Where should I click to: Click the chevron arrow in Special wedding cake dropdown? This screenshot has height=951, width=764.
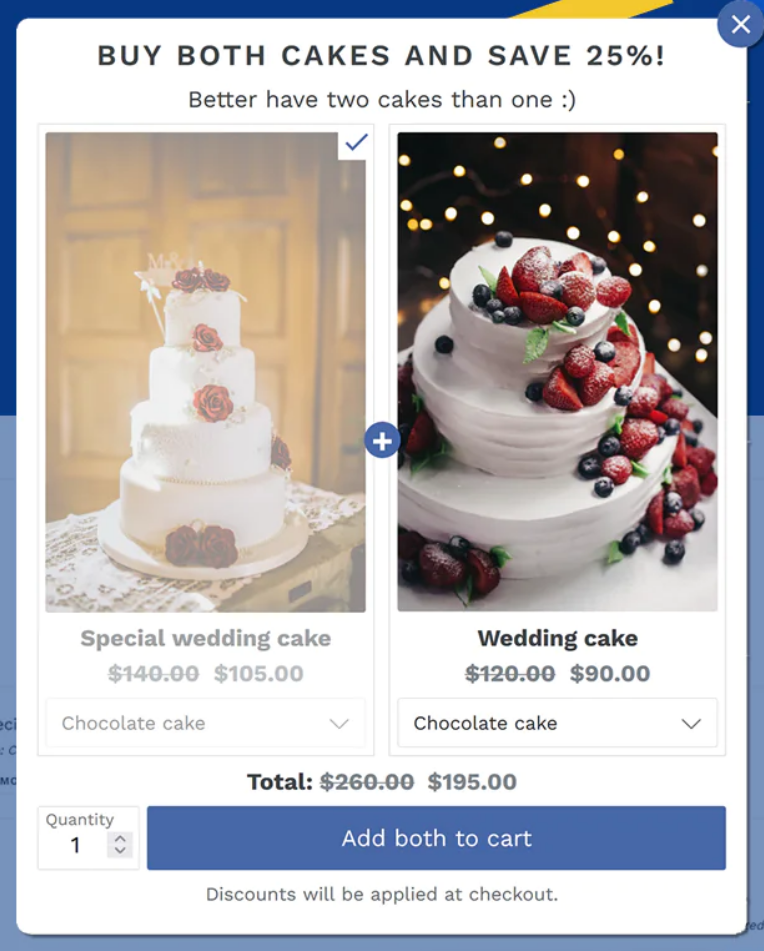[x=339, y=724]
